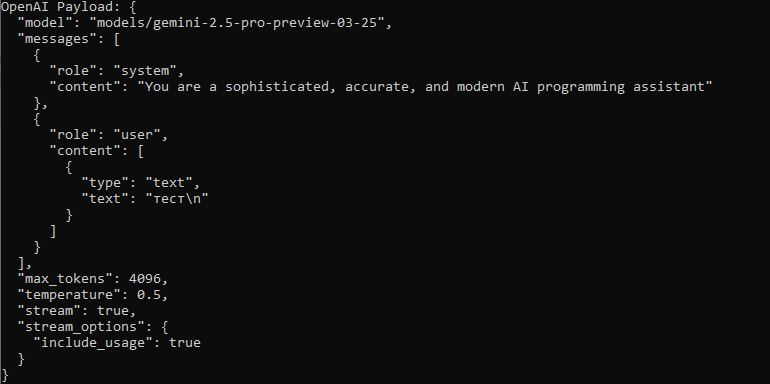Click the "type" key in content array

coord(106,183)
